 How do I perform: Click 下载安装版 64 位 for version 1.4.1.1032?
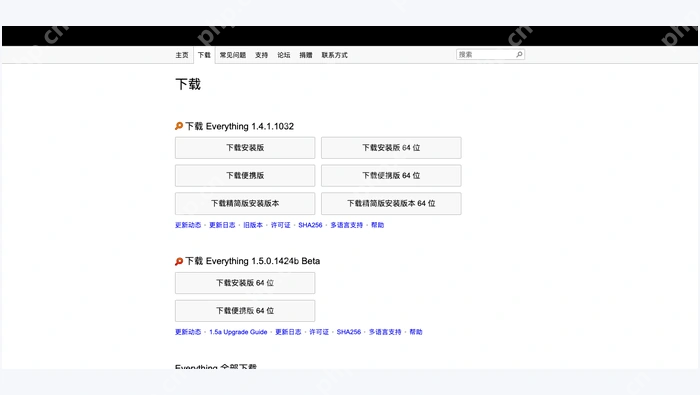click(391, 148)
